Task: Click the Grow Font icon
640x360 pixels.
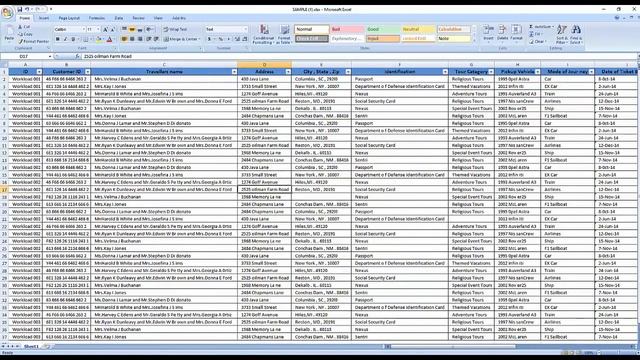Action: click(105, 29)
